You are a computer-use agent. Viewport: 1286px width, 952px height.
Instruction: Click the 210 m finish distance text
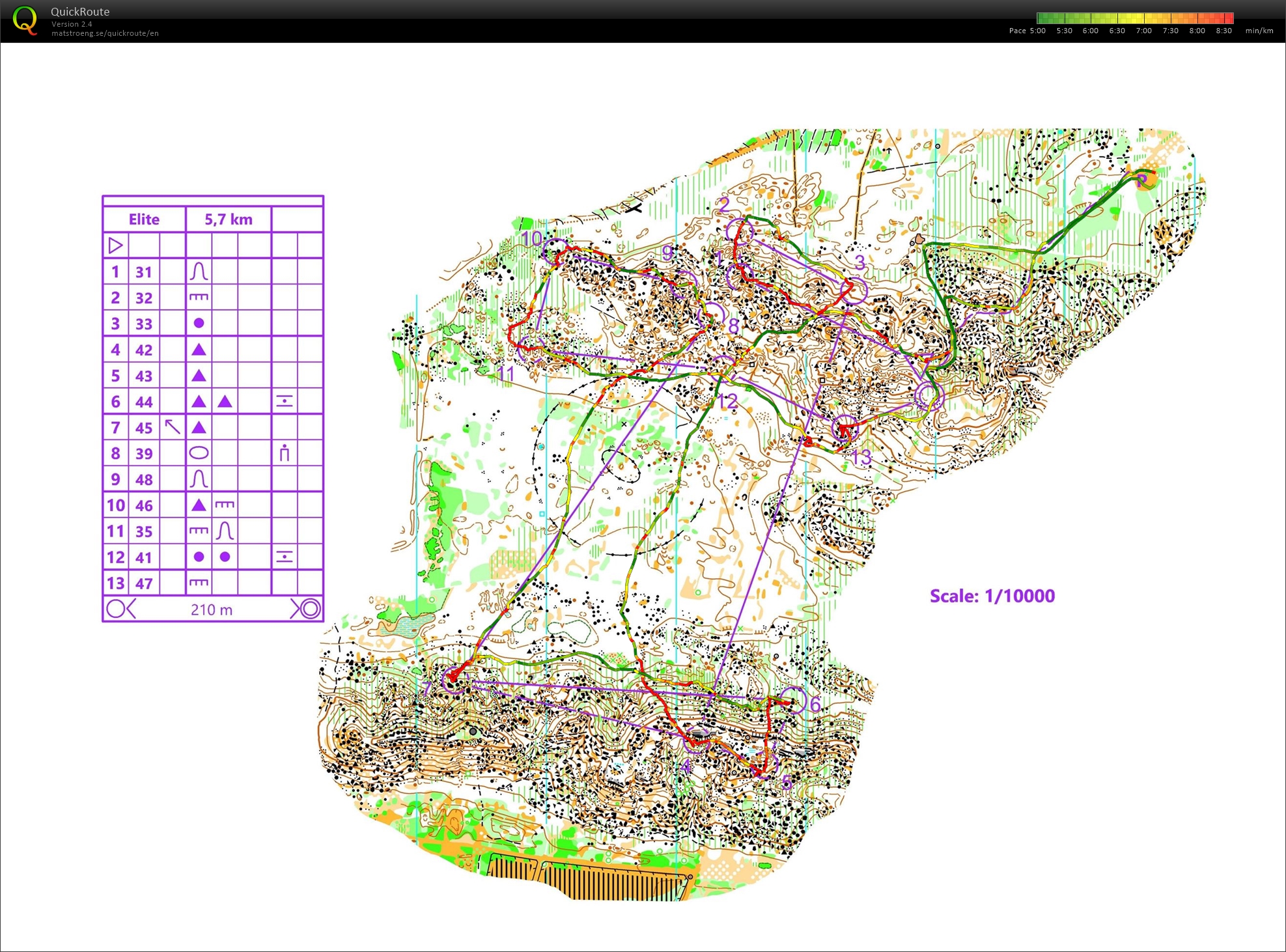(212, 609)
